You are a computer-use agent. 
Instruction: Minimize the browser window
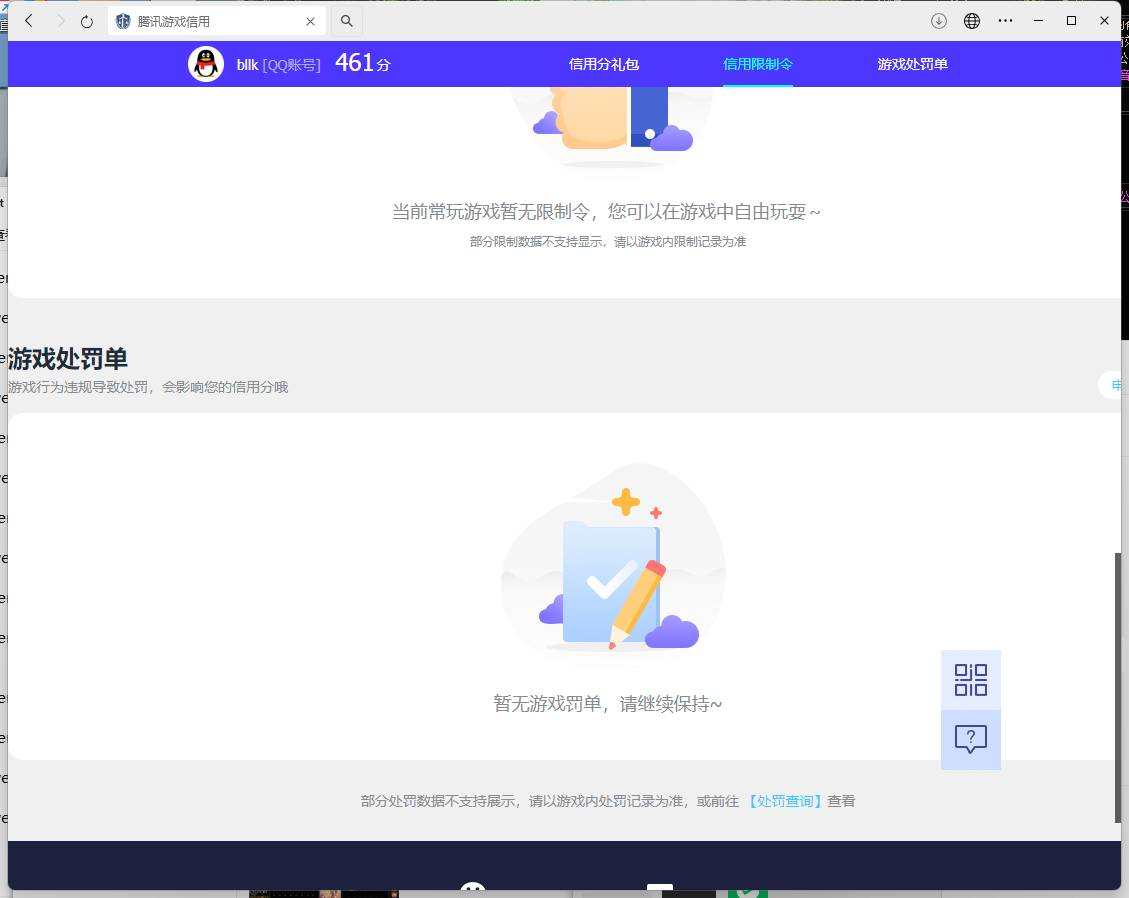tap(1038, 21)
